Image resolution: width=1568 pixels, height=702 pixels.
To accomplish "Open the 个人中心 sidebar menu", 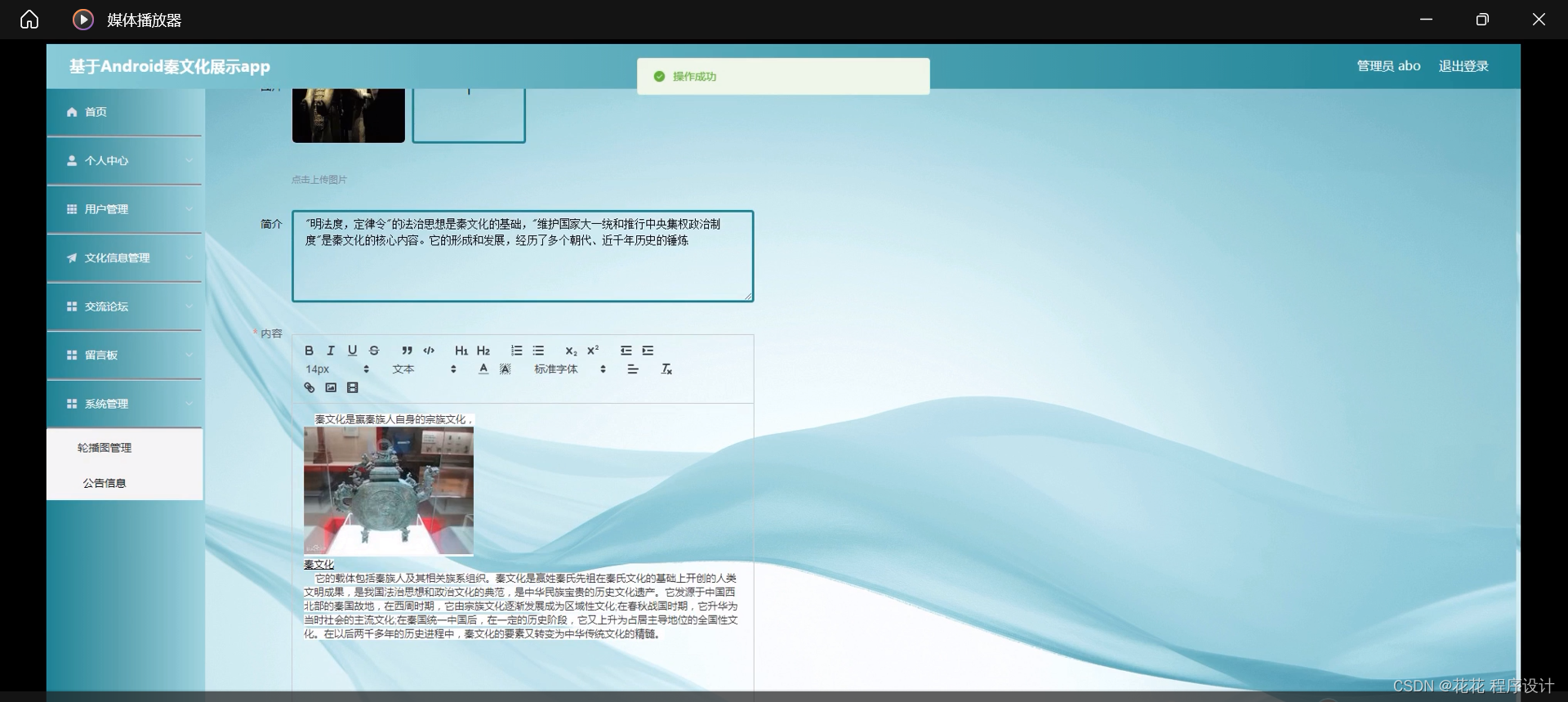I will [x=124, y=161].
